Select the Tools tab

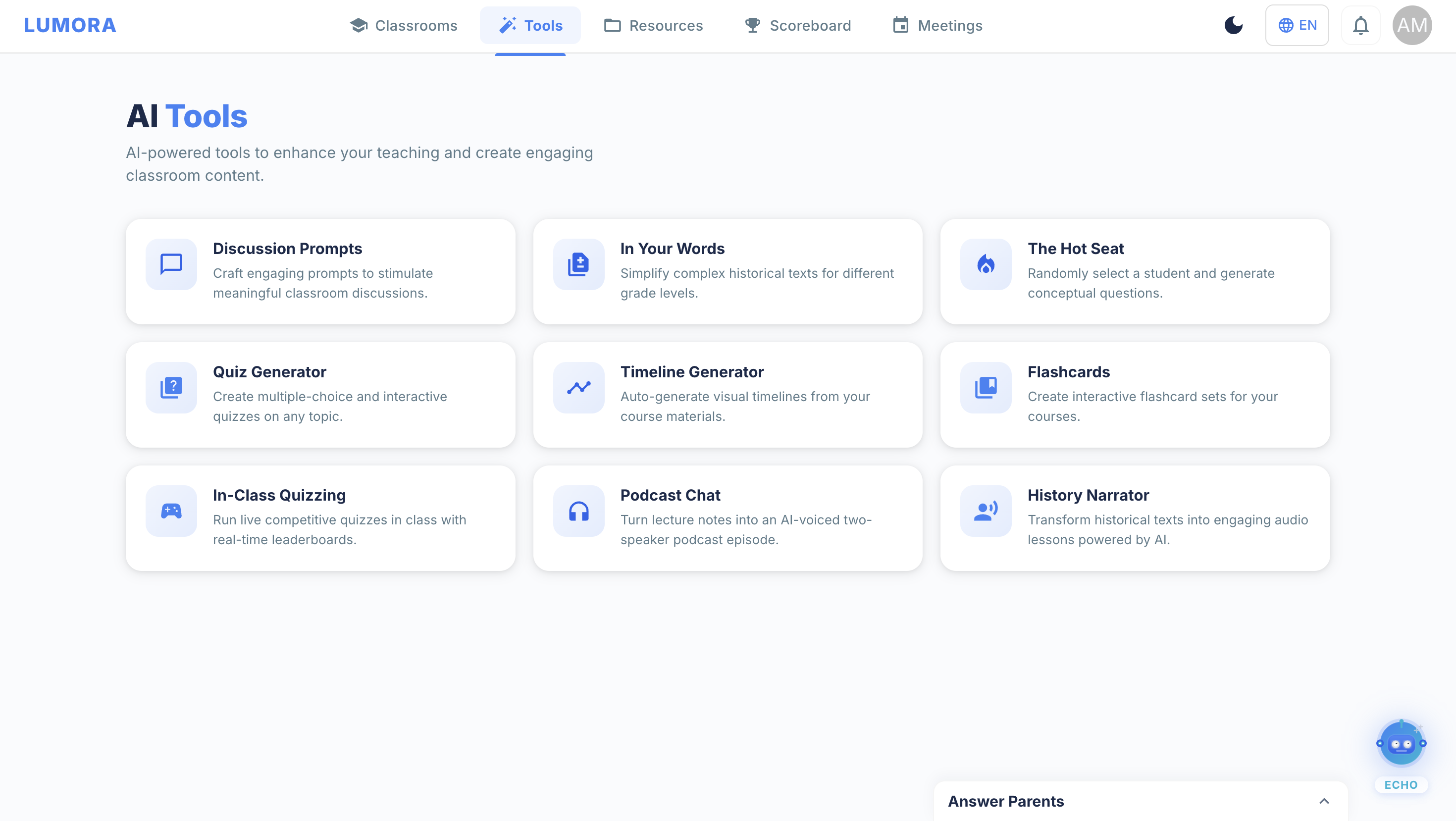tap(530, 25)
